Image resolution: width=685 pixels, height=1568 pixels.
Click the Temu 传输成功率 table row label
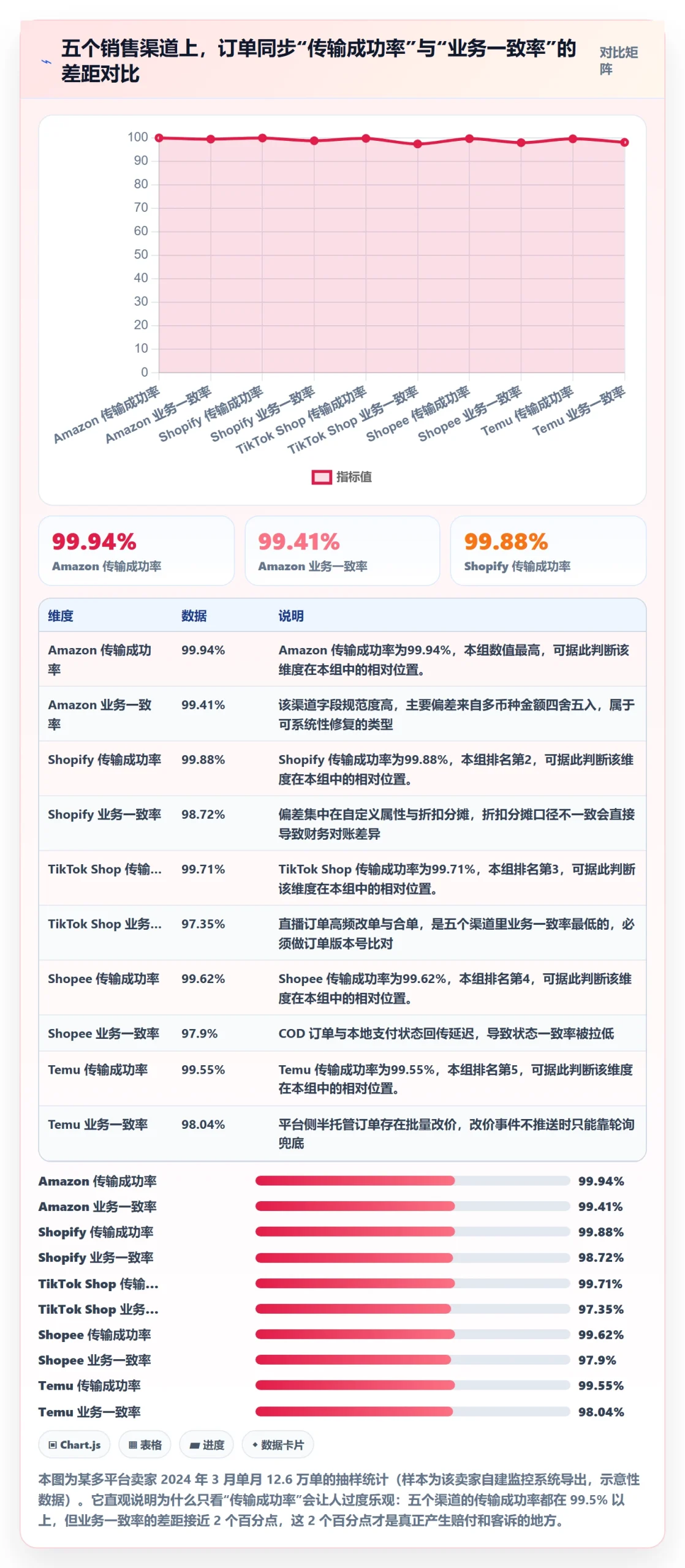[x=97, y=1069]
